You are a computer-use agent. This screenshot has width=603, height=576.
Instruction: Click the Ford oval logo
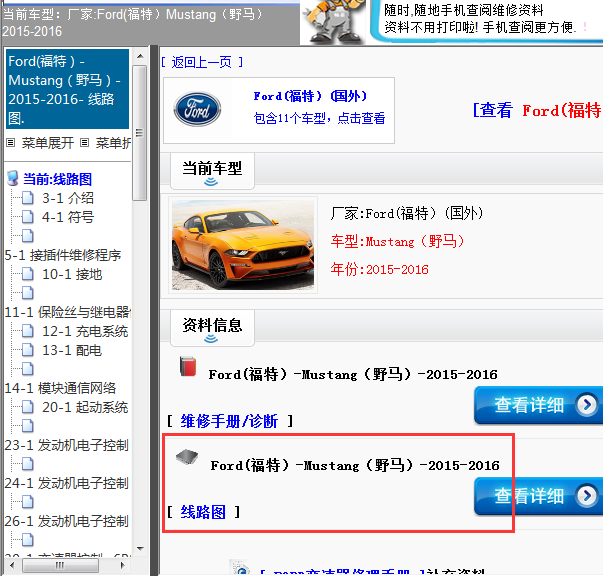tap(197, 109)
